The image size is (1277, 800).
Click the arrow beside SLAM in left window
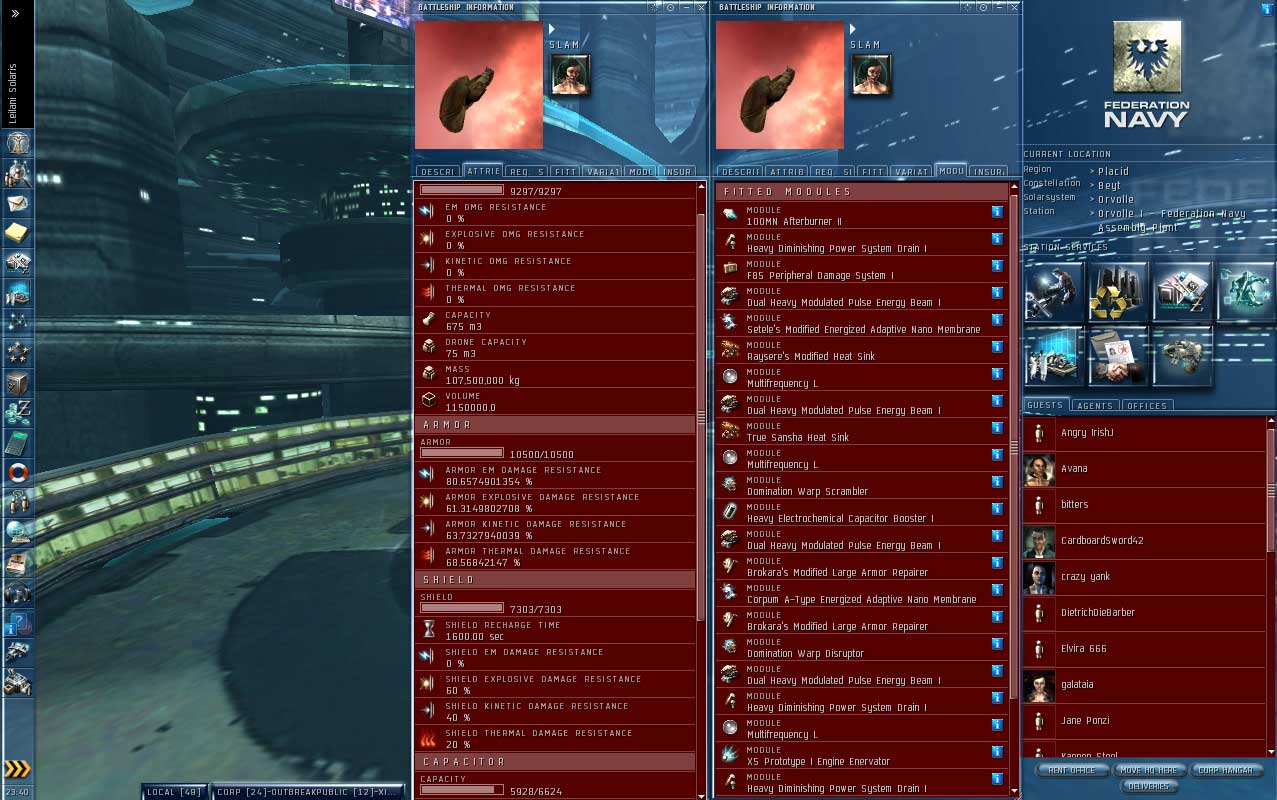click(554, 29)
